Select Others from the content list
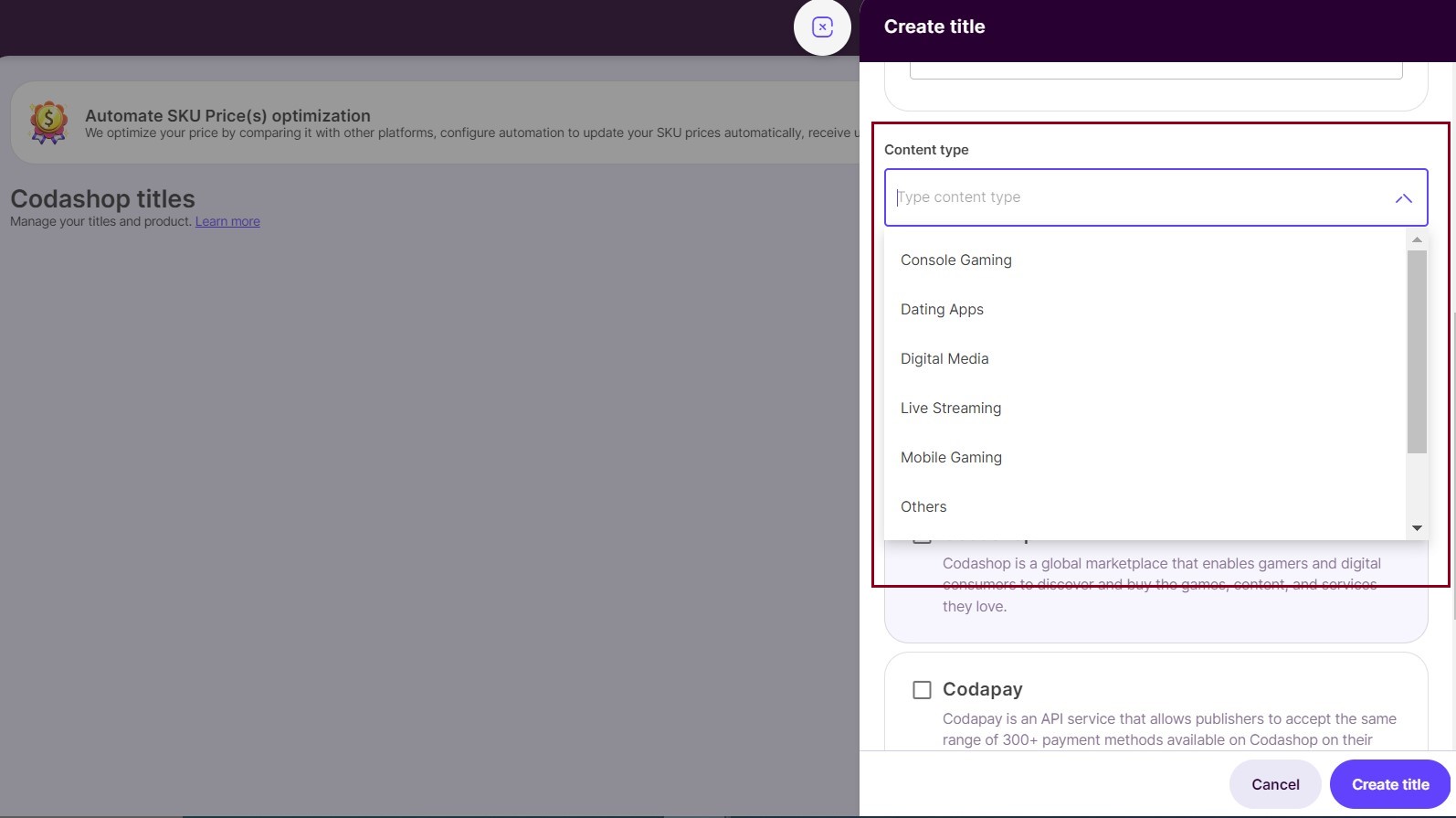Image resolution: width=1456 pixels, height=818 pixels. [x=1145, y=507]
